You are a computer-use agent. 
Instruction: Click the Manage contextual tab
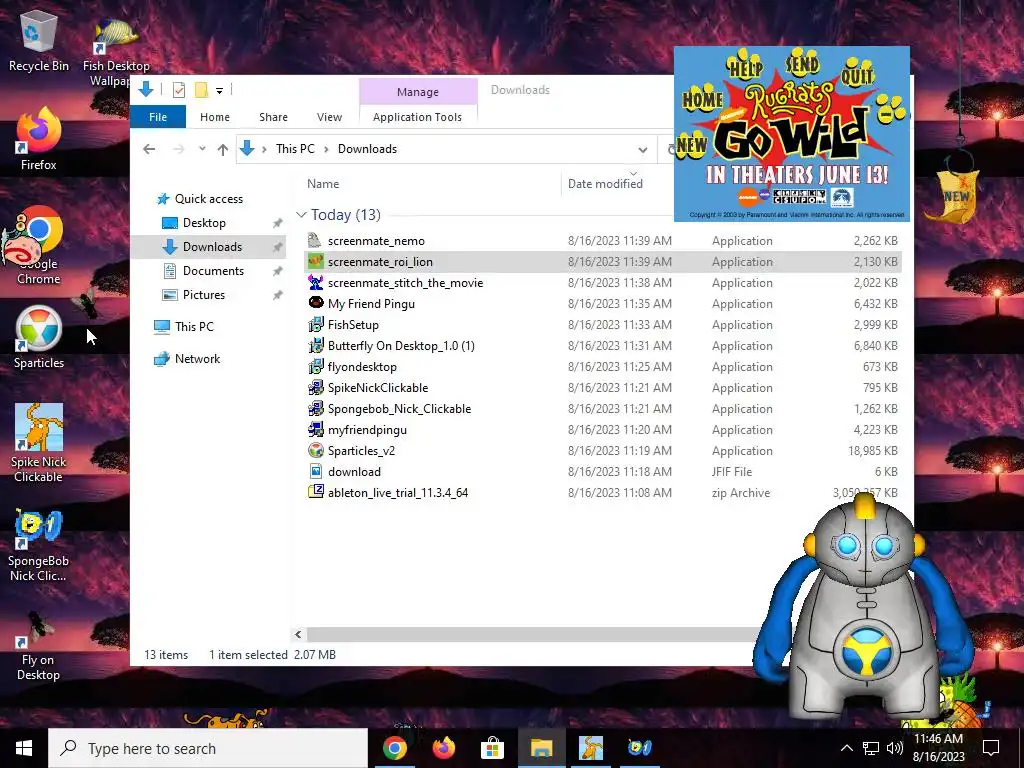pos(418,92)
